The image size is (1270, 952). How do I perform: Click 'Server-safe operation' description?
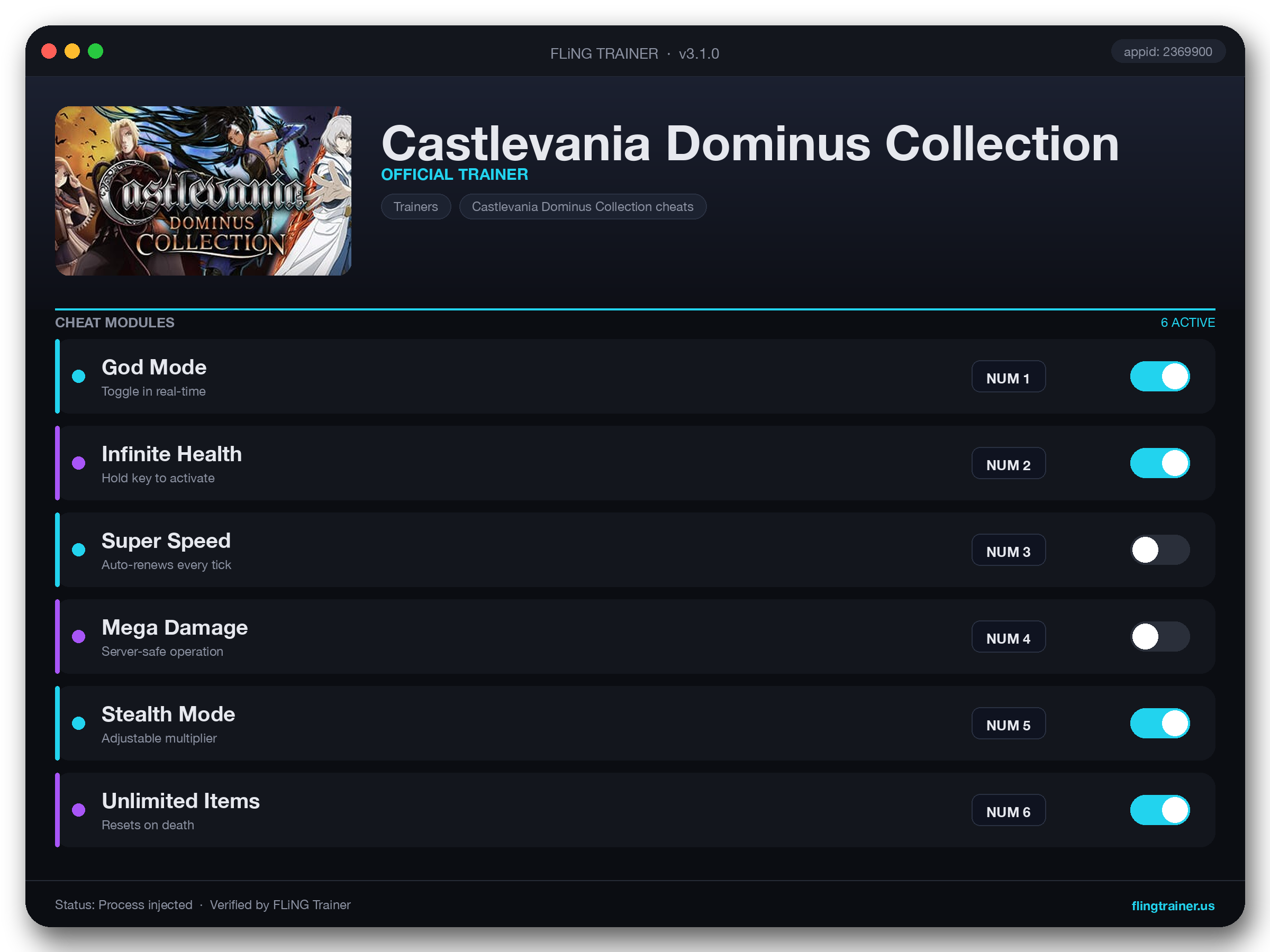pyautogui.click(x=162, y=651)
